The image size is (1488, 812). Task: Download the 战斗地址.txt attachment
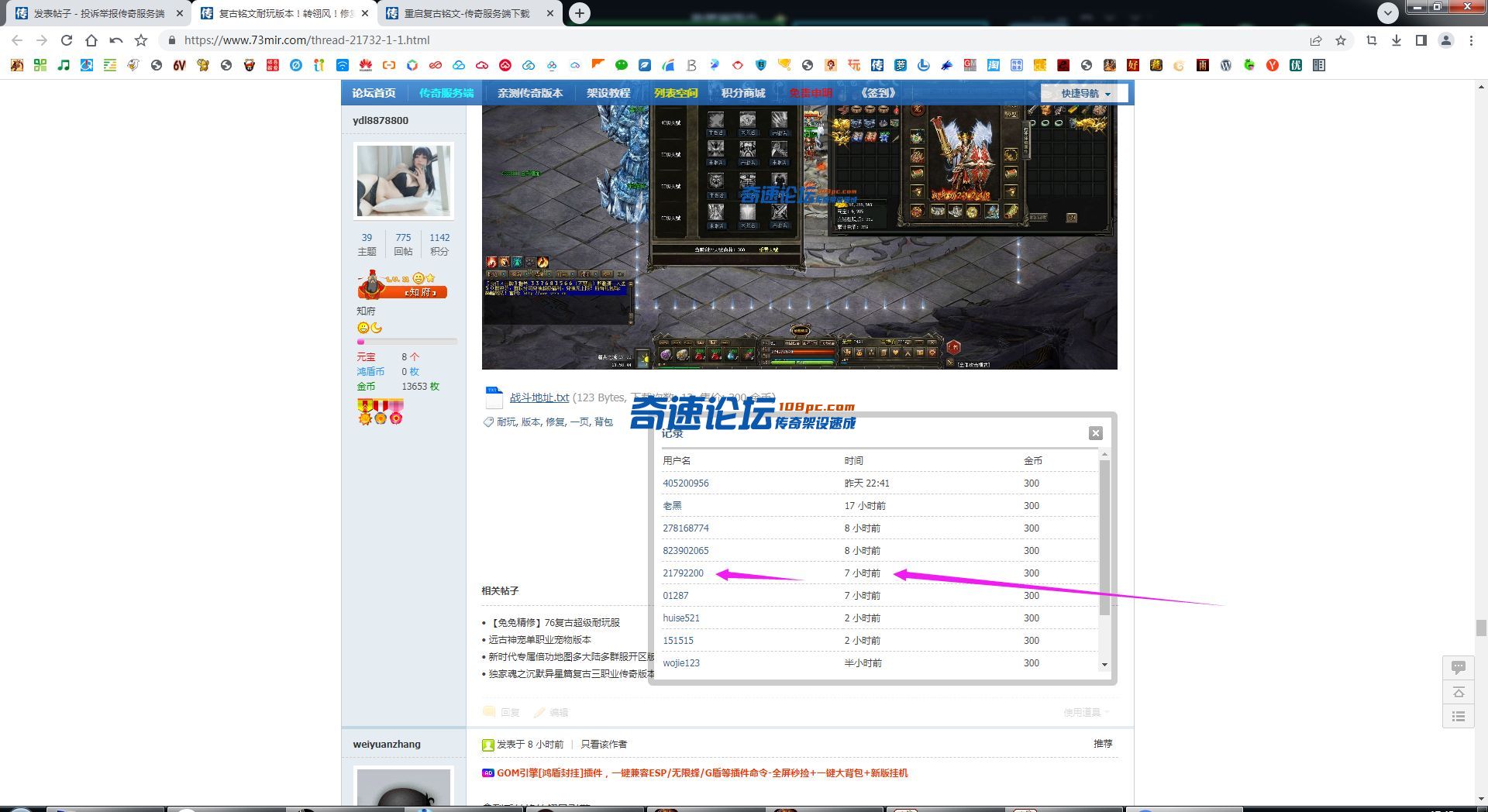tap(539, 397)
